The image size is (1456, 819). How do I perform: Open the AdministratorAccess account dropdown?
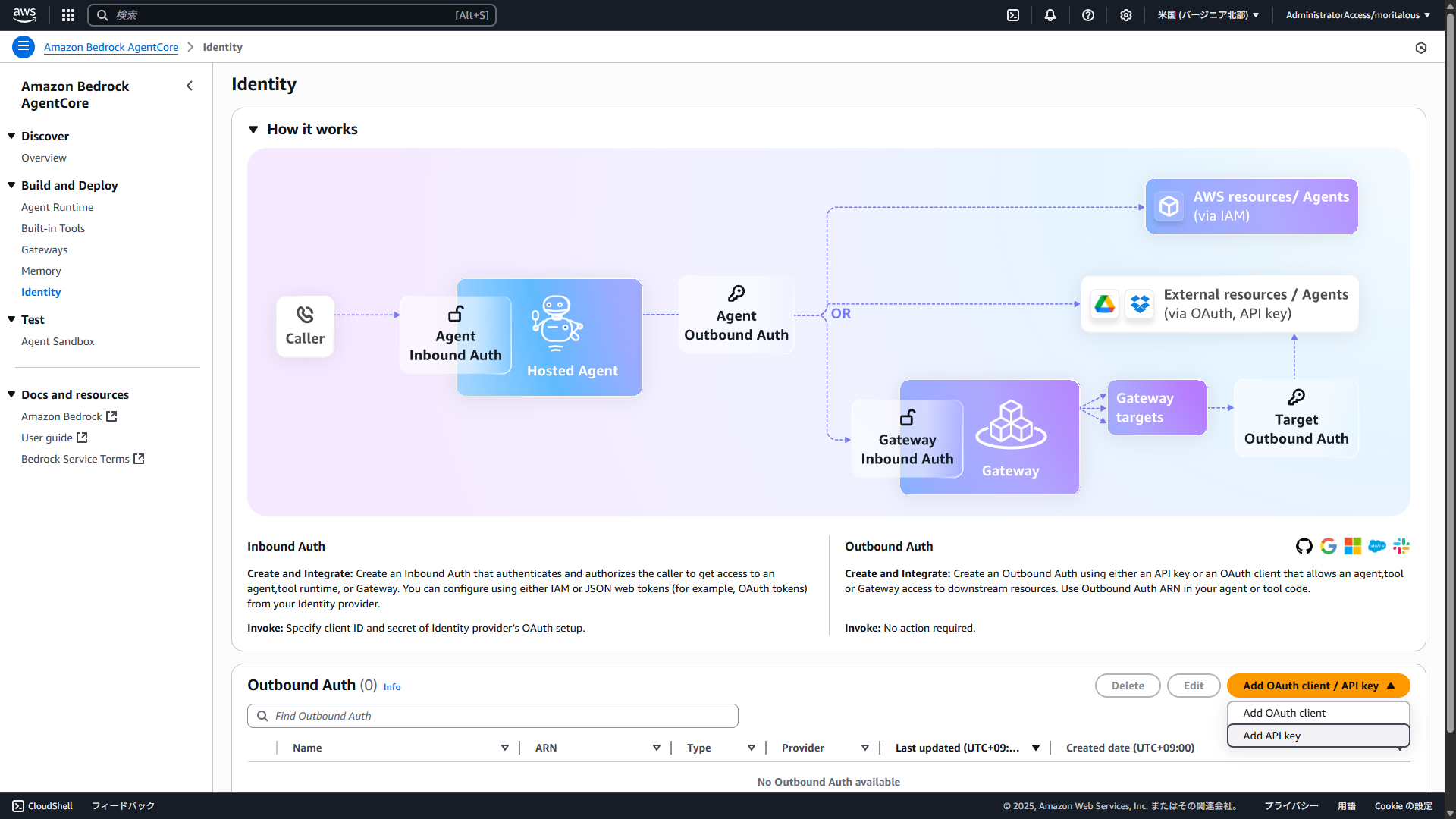point(1357,15)
